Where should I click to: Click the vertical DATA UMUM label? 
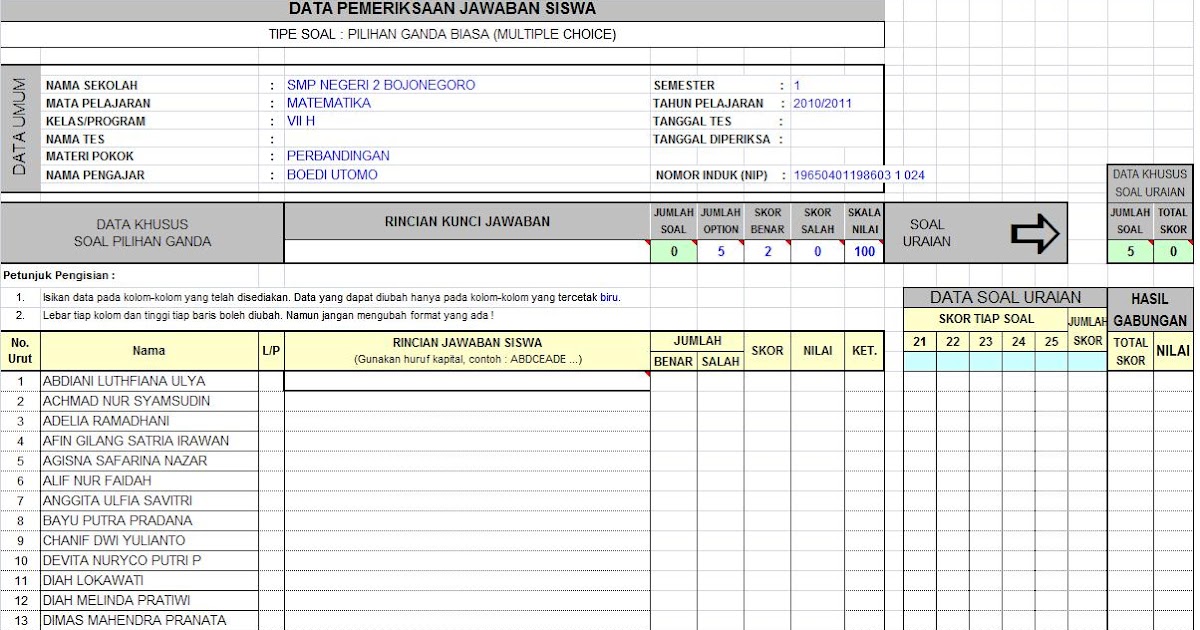point(18,129)
